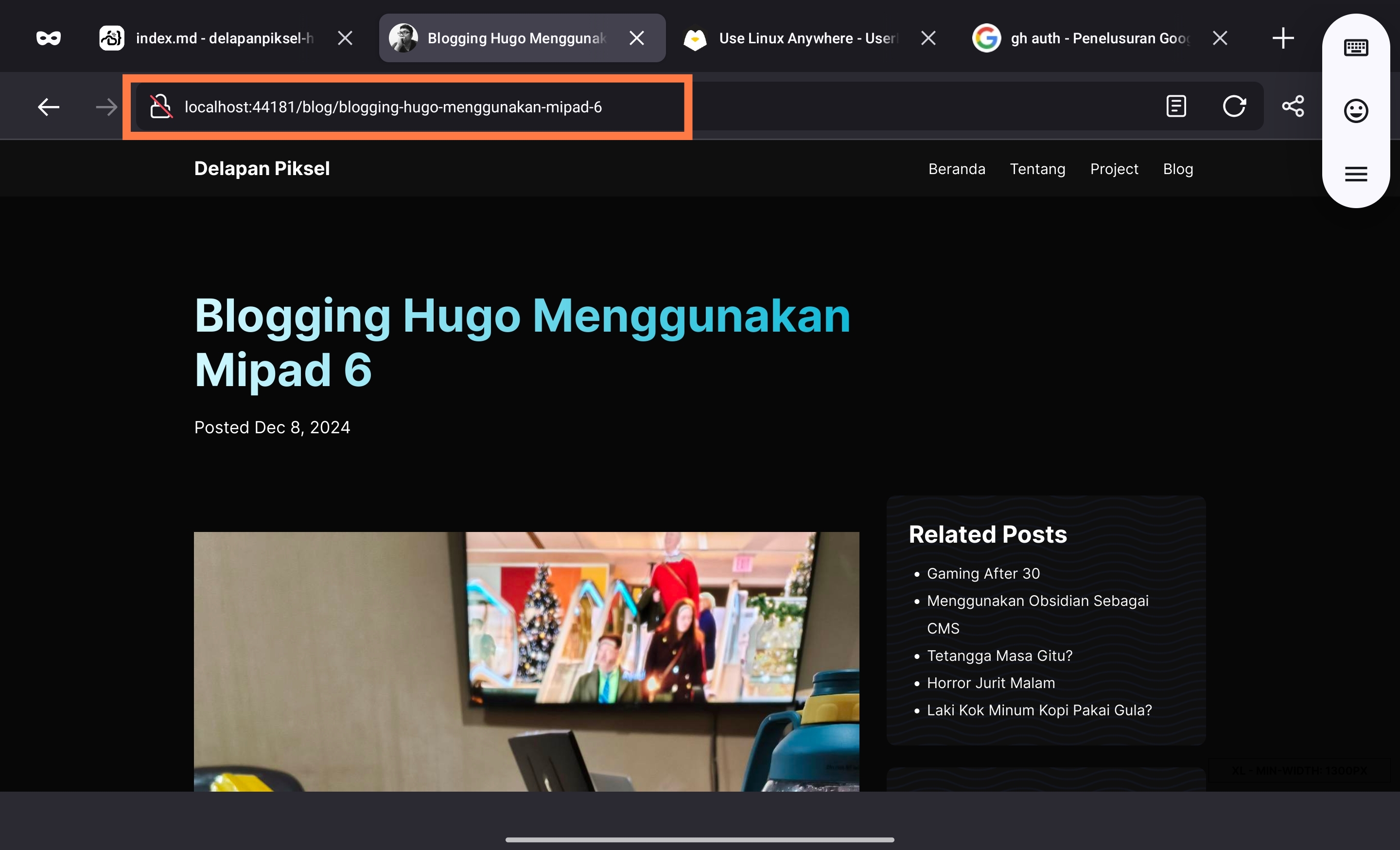Open reader view from the address bar
The image size is (1400, 850).
click(x=1176, y=106)
